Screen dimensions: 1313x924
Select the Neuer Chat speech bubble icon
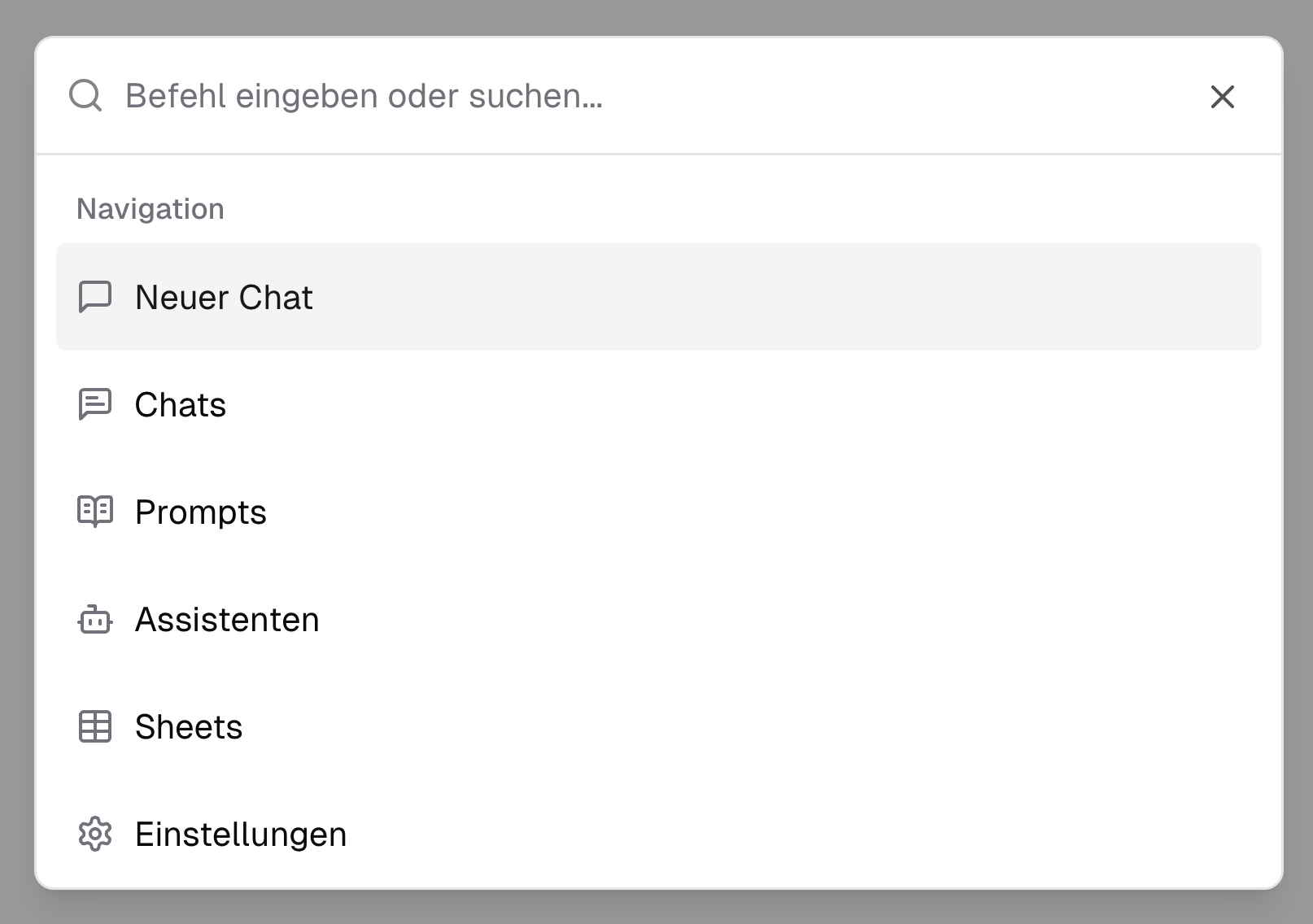point(95,297)
